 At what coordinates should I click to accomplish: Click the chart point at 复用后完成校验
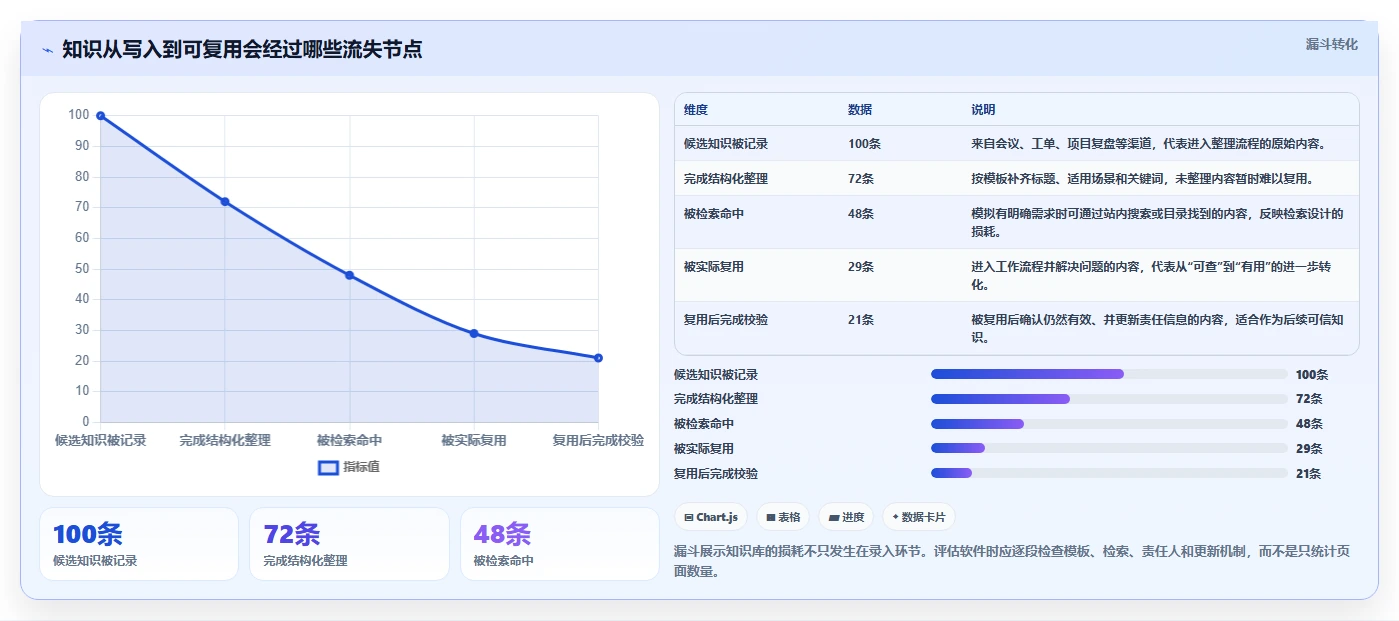pyautogui.click(x=598, y=358)
